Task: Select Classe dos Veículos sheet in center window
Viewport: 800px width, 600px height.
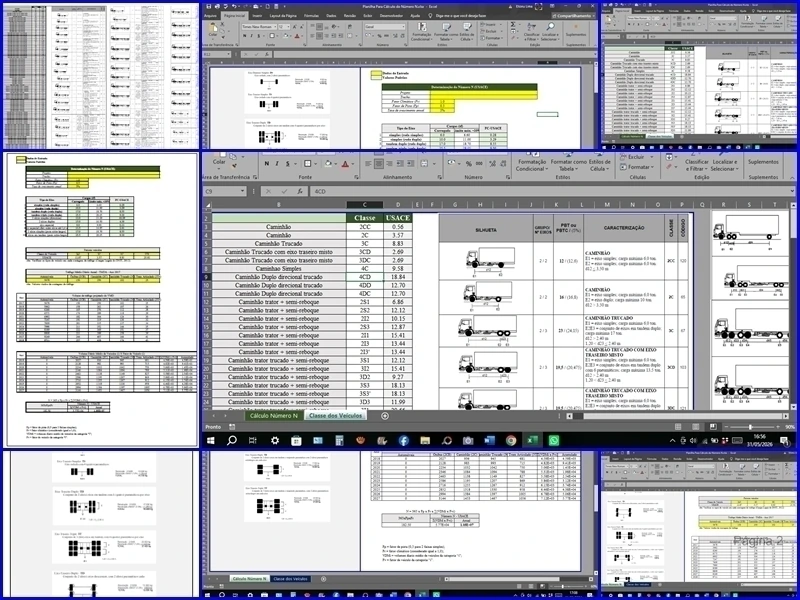Action: (x=335, y=416)
